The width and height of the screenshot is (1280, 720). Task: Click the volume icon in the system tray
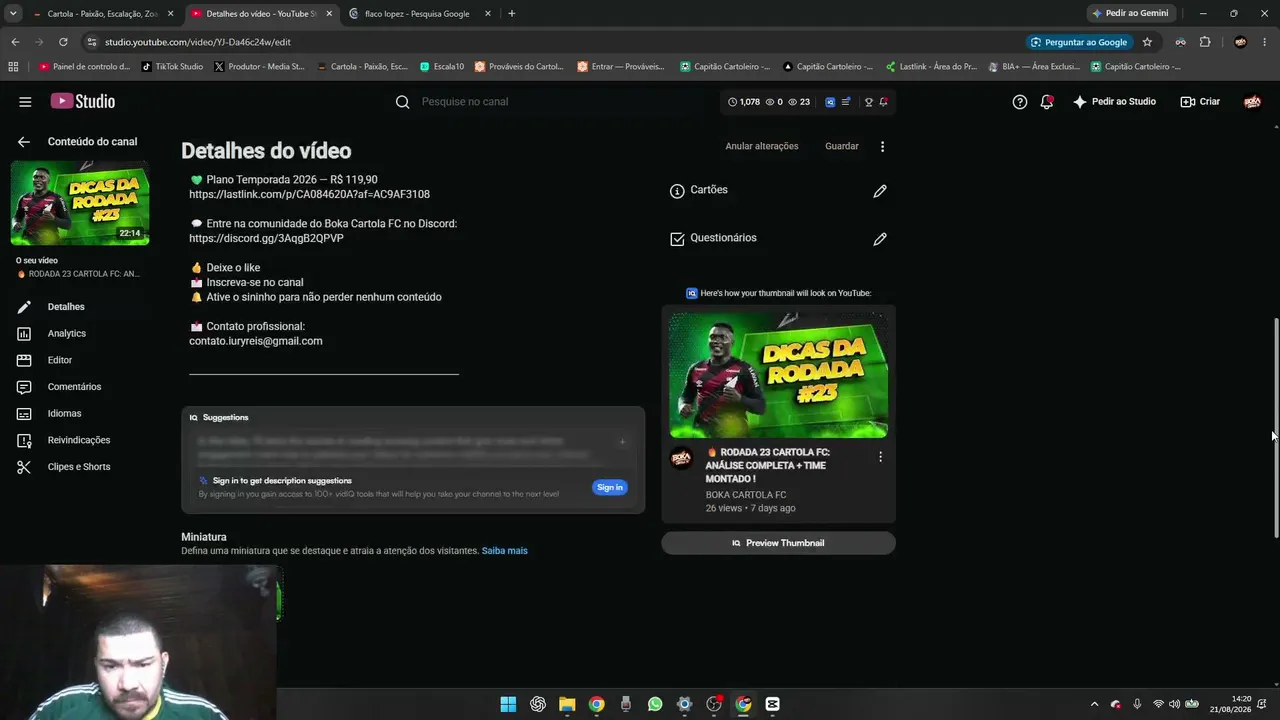pos(1174,704)
